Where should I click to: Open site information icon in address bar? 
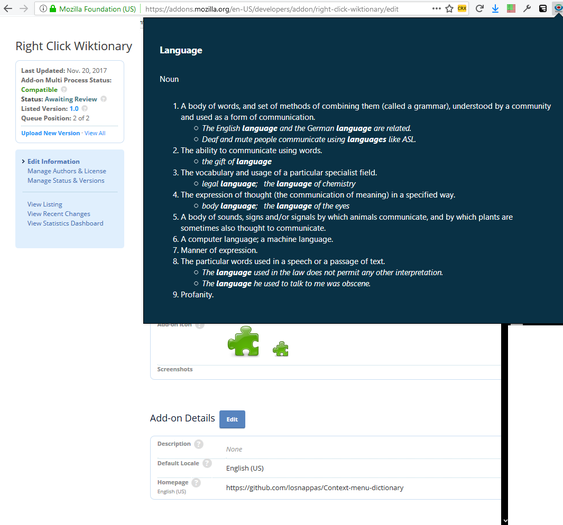pyautogui.click(x=43, y=9)
